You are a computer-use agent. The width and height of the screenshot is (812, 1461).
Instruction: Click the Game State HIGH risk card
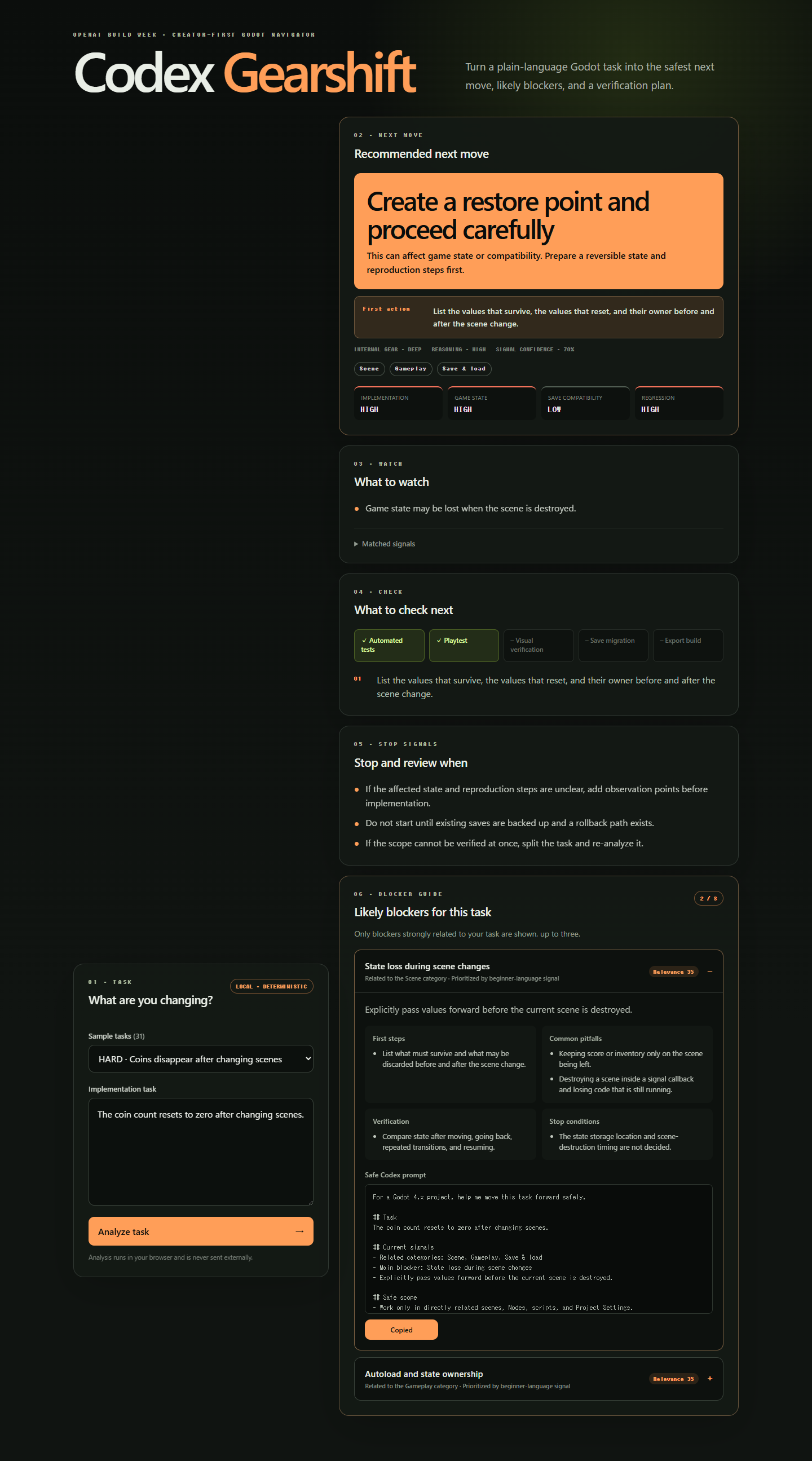click(492, 403)
